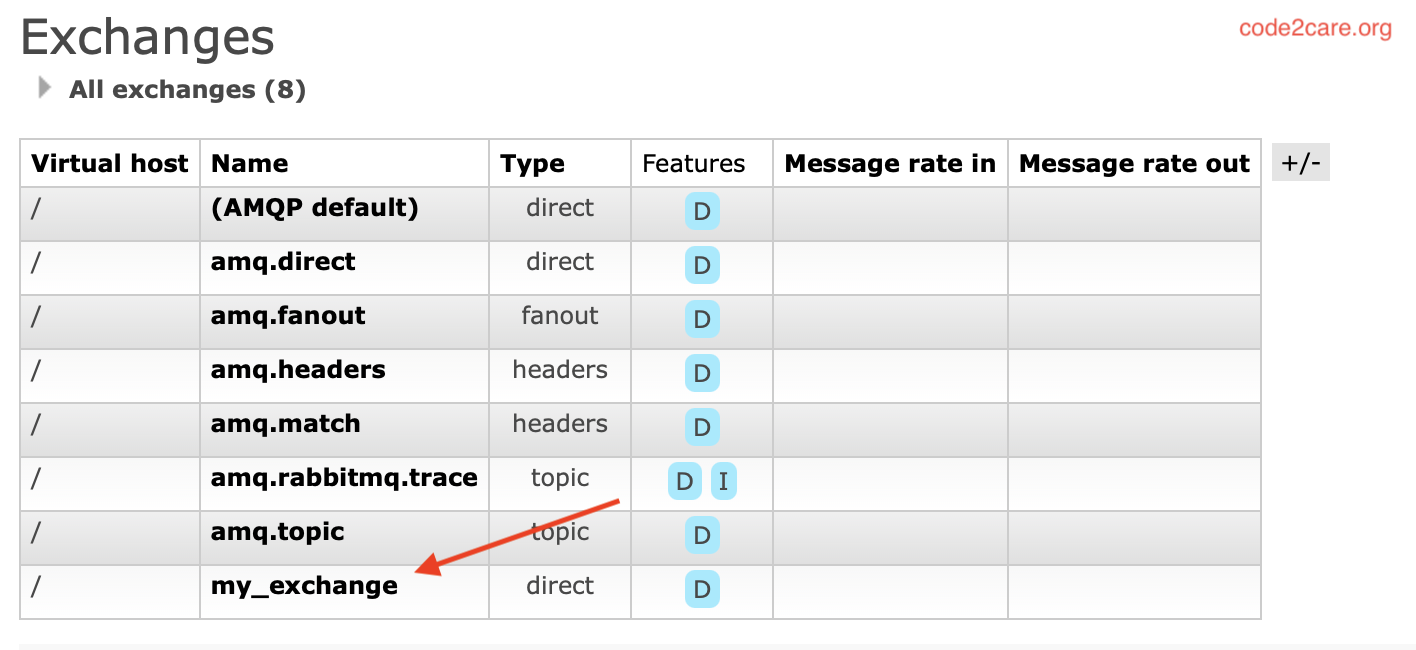The width and height of the screenshot is (1416, 650).
Task: Click the D badge on amq.rabbitmq.trace row
Action: tap(684, 481)
